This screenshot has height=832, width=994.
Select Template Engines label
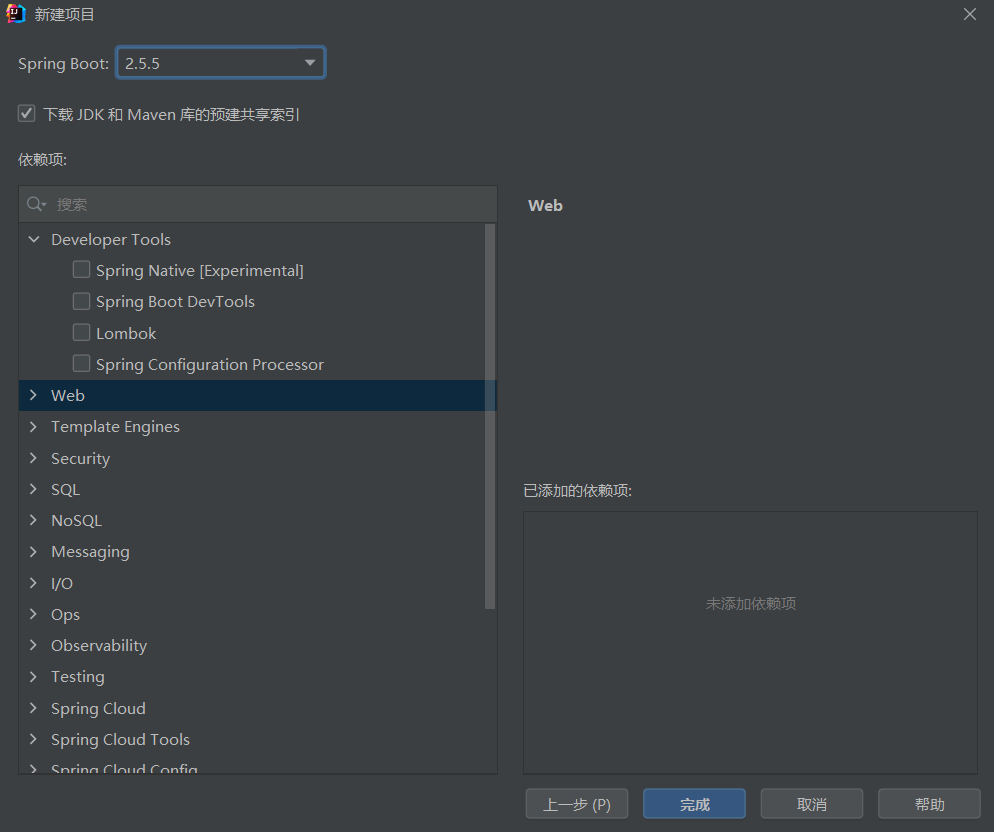tap(115, 427)
